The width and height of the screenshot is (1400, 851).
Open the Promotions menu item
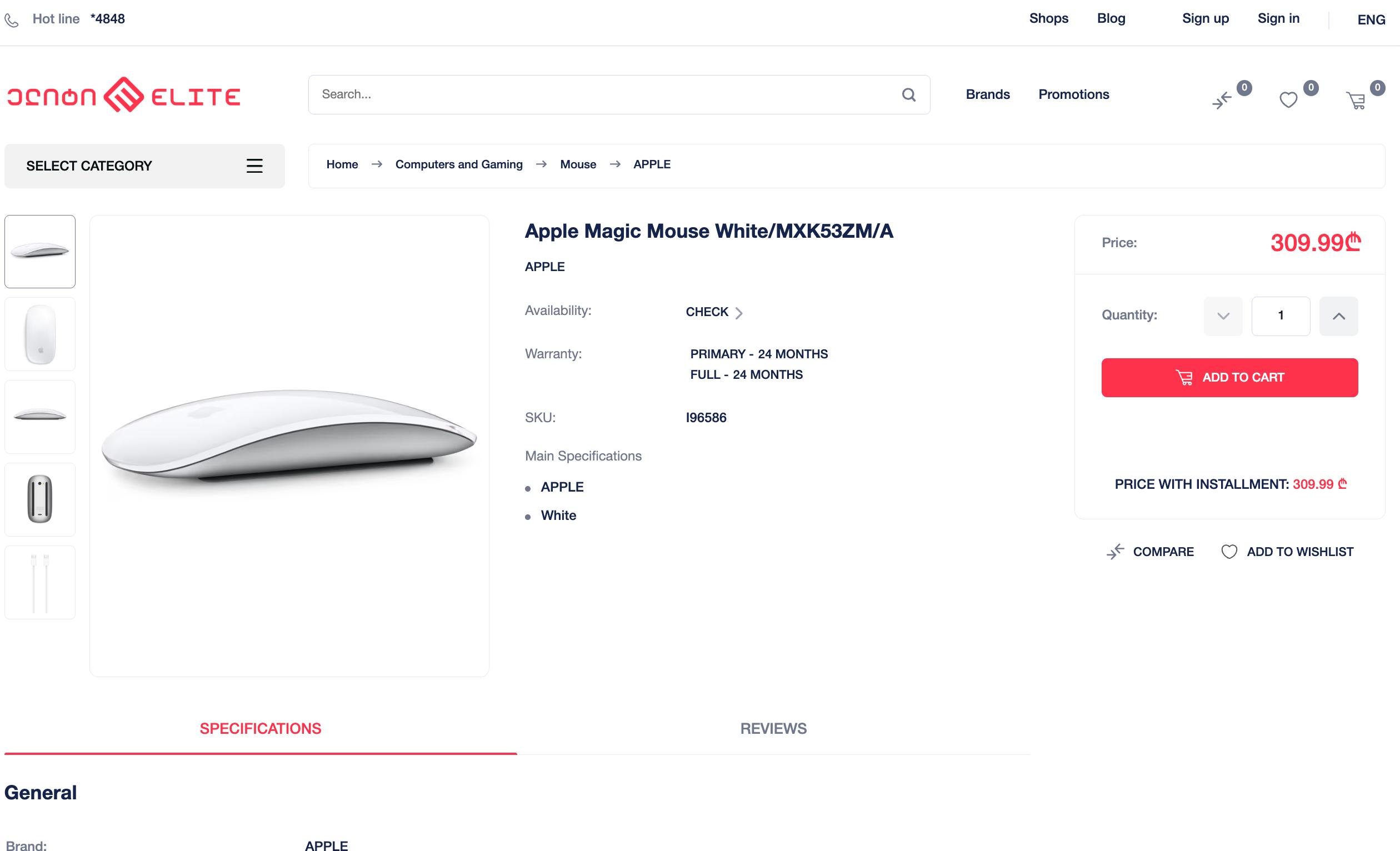tap(1073, 94)
